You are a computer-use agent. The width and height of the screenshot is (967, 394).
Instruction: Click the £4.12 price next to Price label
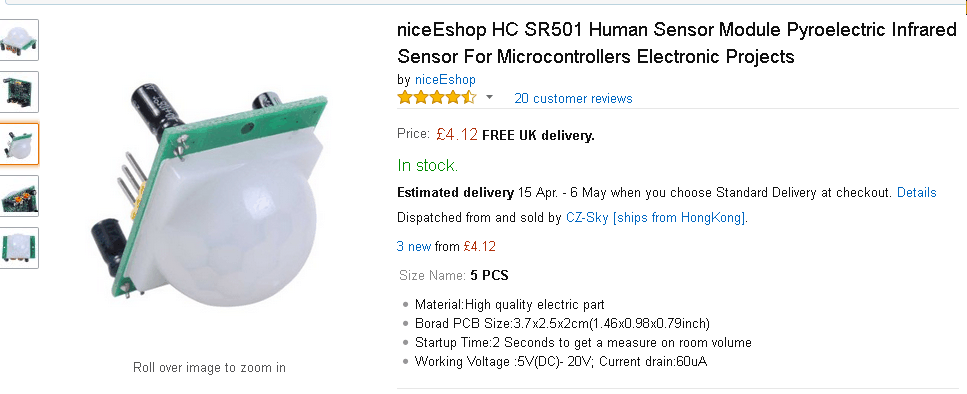pos(457,134)
